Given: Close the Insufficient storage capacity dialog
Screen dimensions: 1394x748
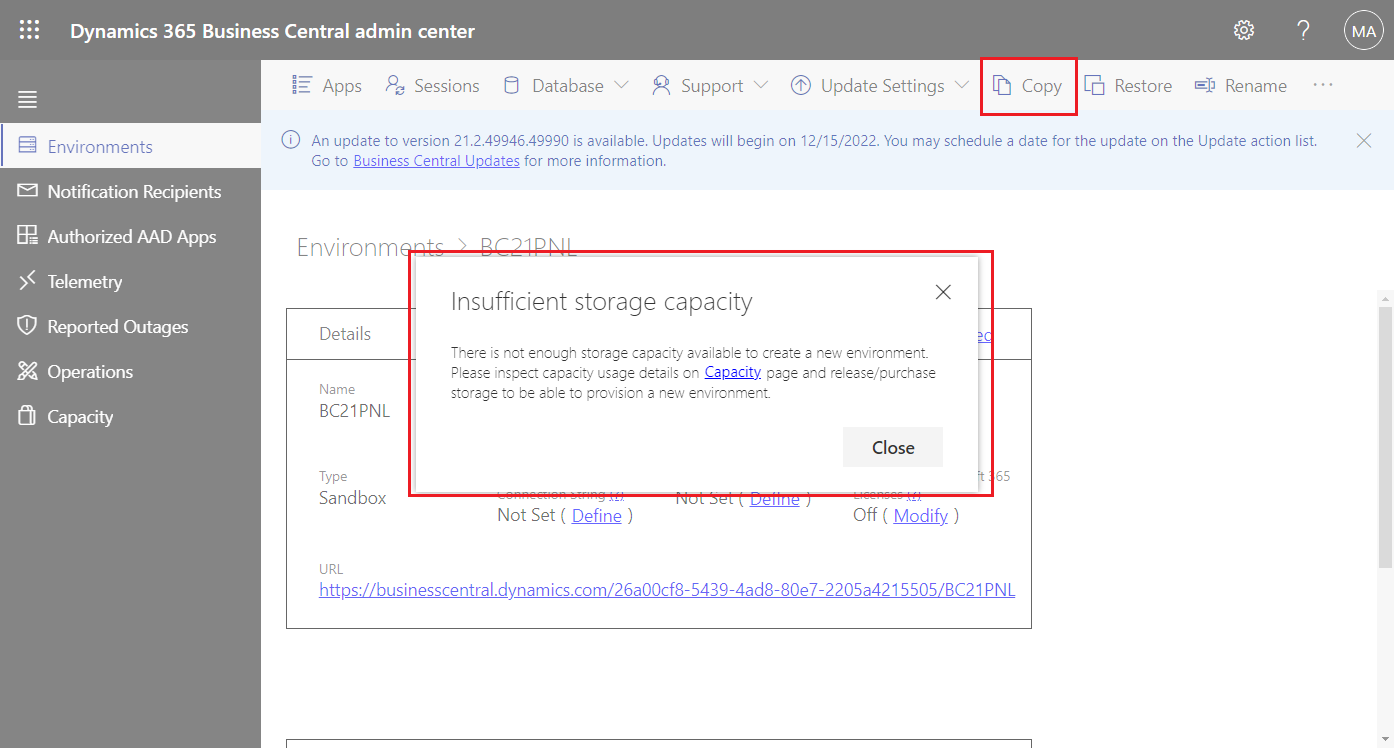Looking at the screenshot, I should click(x=892, y=447).
